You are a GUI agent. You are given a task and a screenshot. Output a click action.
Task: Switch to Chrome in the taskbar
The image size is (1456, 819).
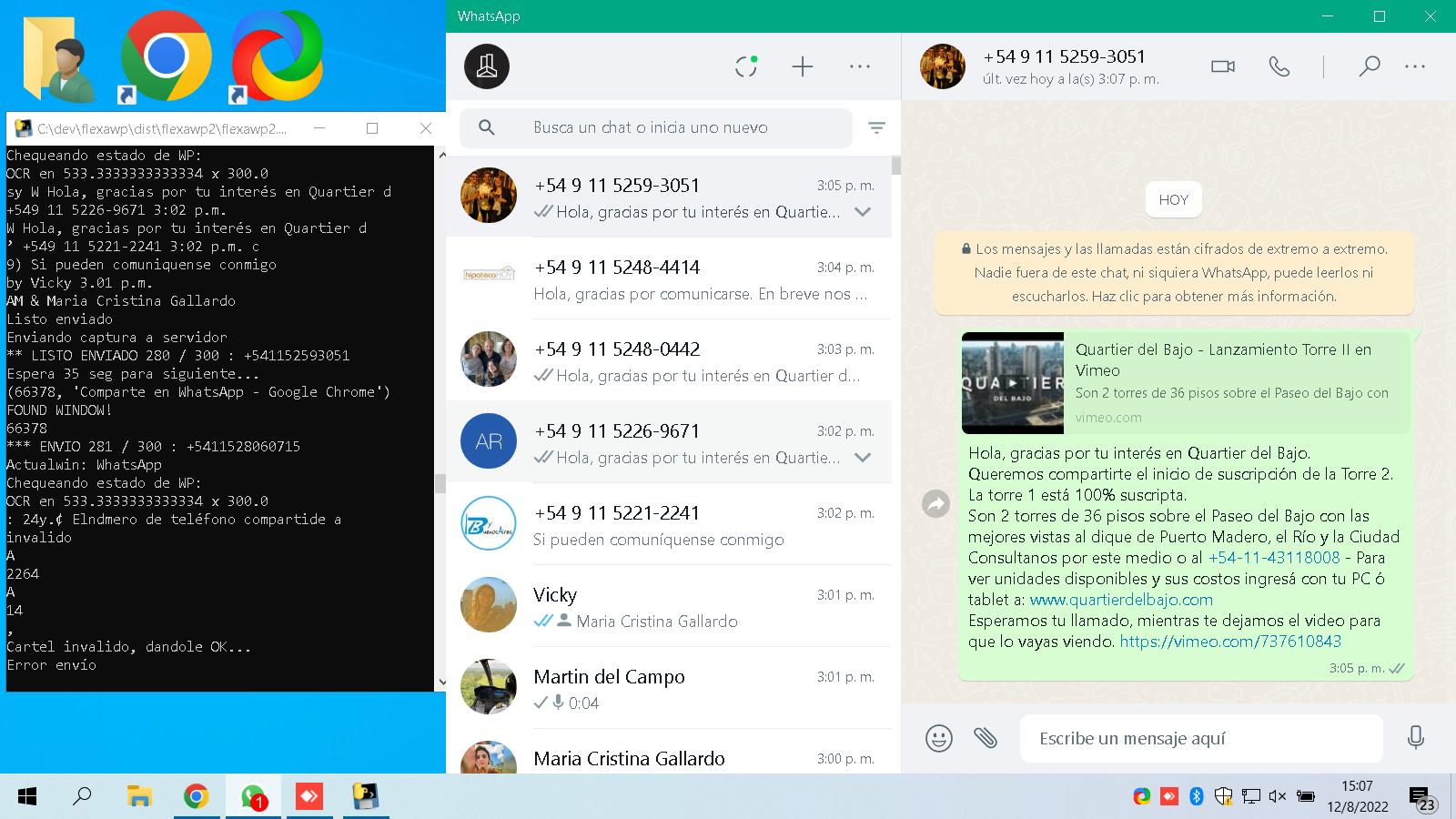(196, 797)
